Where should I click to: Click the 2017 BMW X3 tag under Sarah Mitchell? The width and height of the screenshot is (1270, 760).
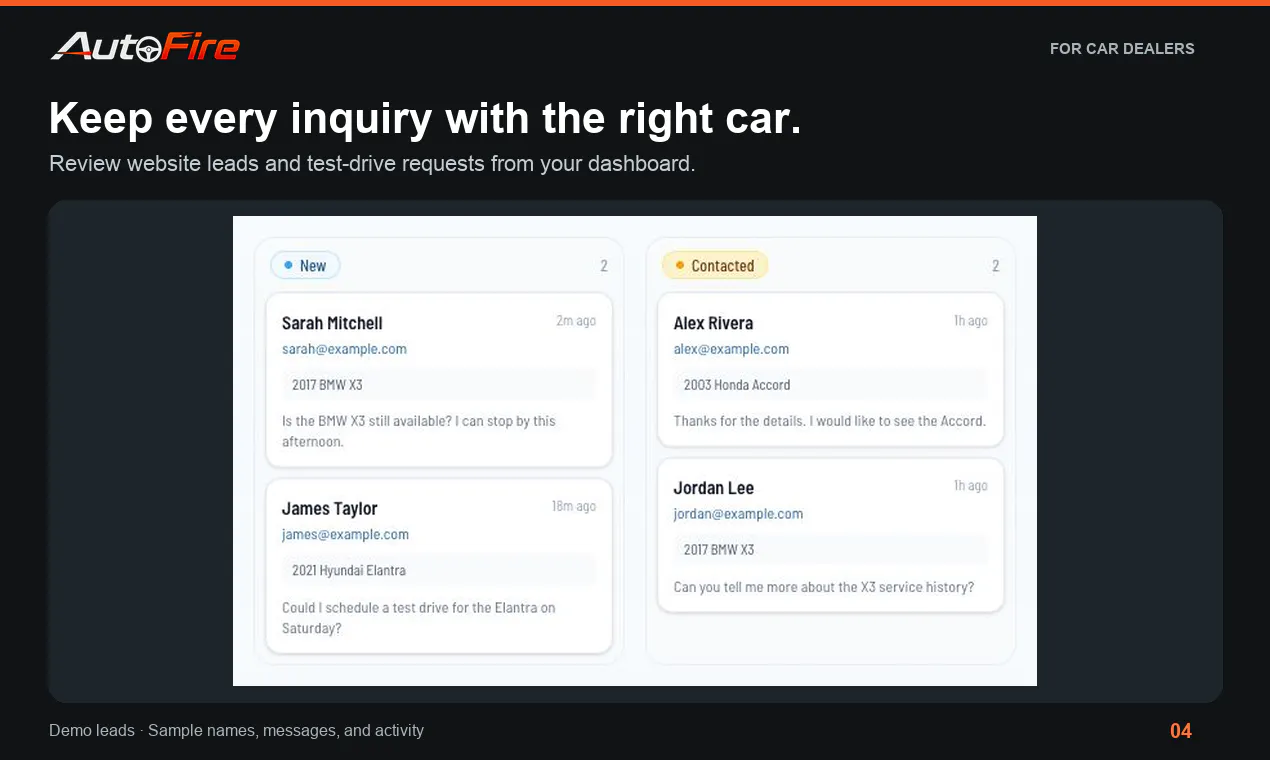coord(439,385)
